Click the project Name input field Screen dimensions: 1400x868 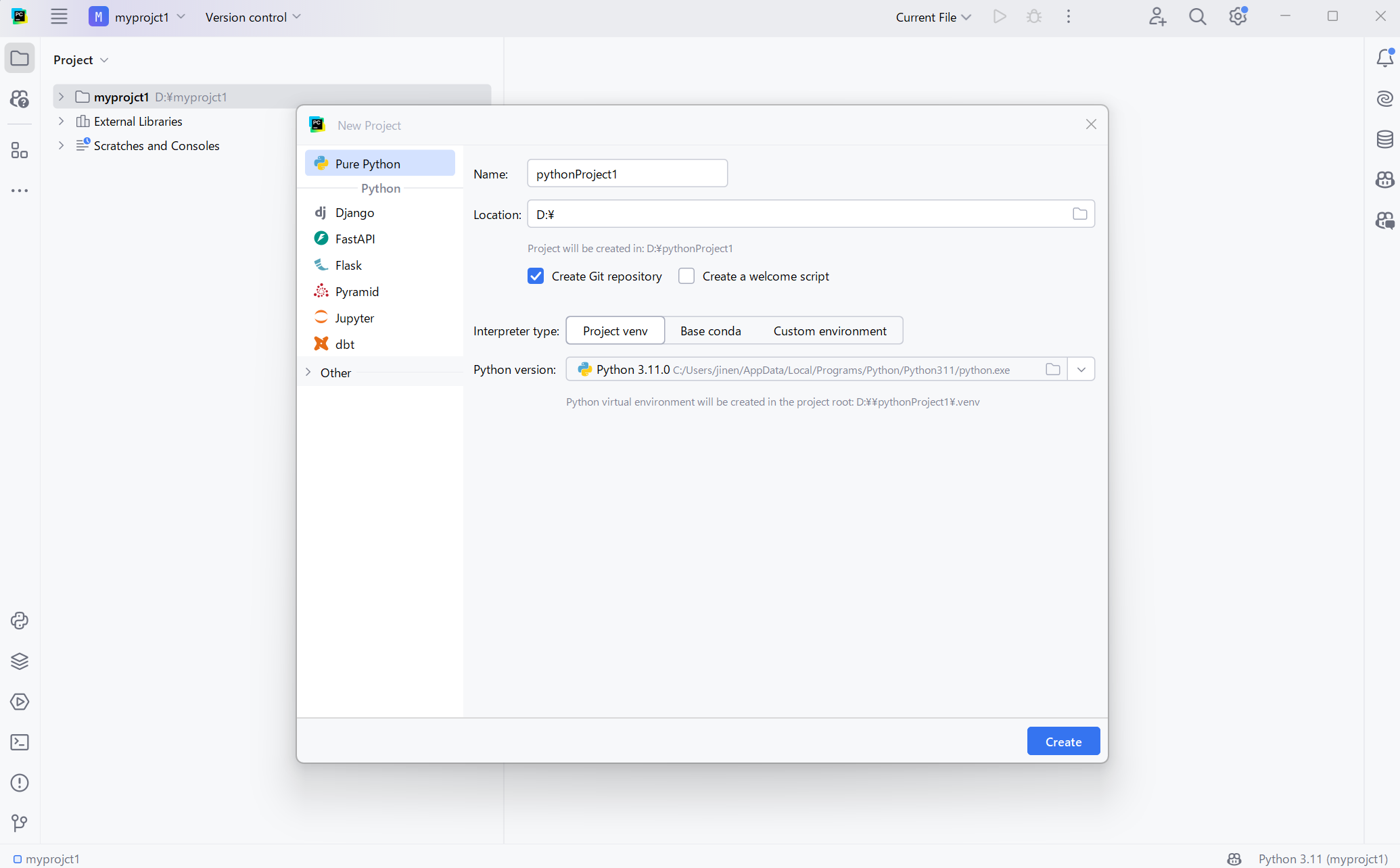(x=627, y=174)
